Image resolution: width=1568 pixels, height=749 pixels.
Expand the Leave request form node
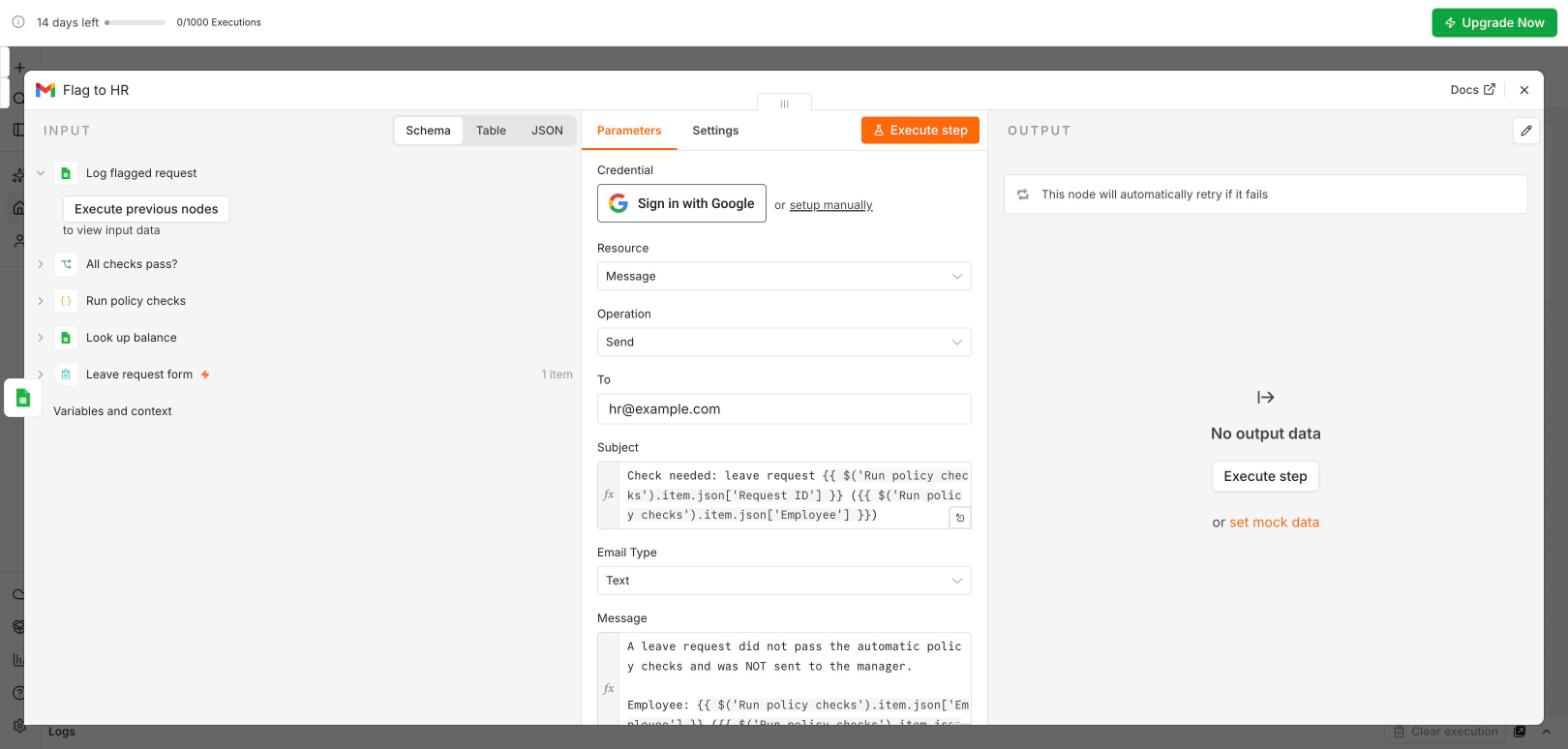click(x=41, y=374)
